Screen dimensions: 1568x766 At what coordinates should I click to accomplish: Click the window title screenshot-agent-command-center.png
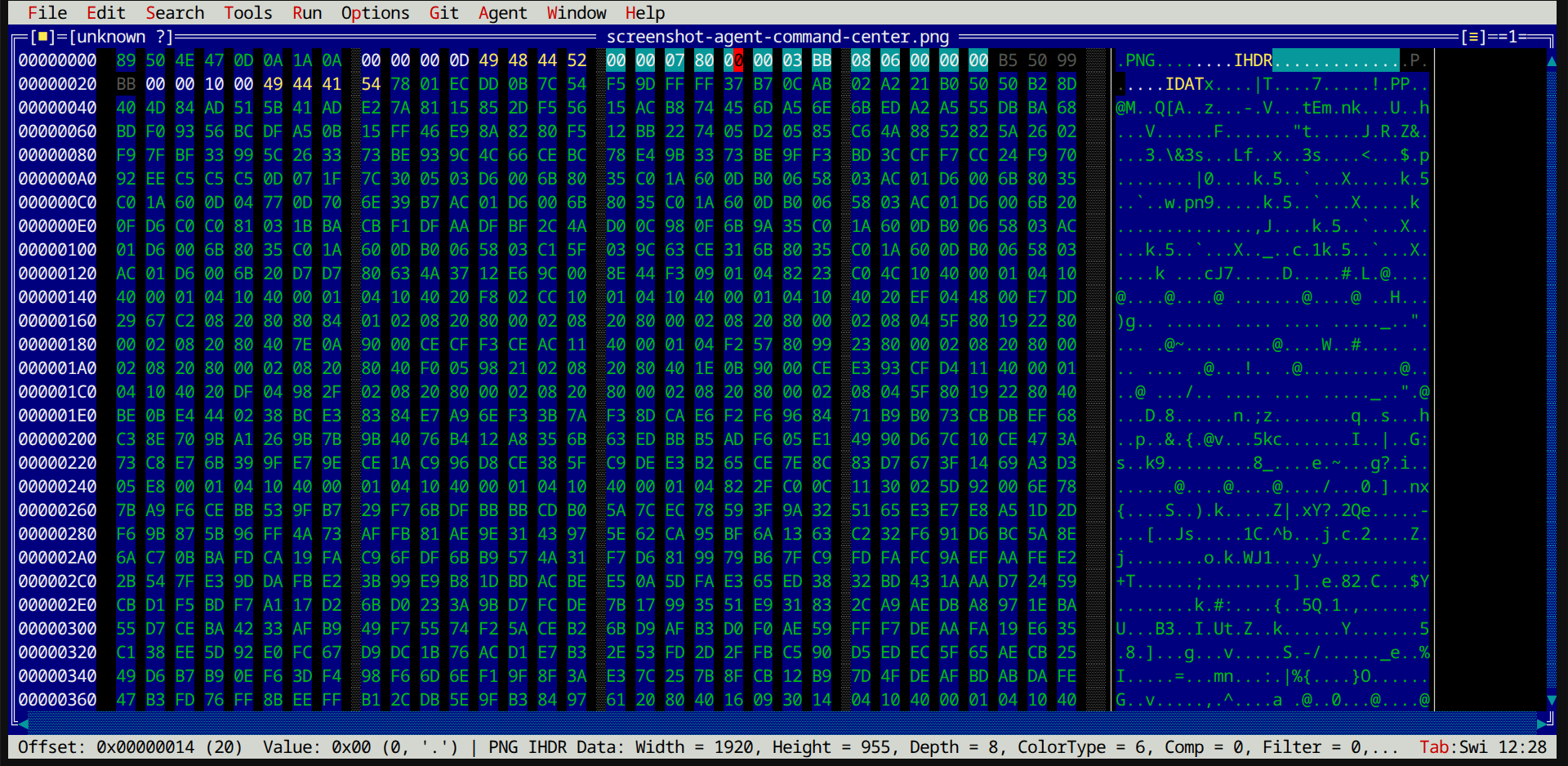click(x=777, y=37)
